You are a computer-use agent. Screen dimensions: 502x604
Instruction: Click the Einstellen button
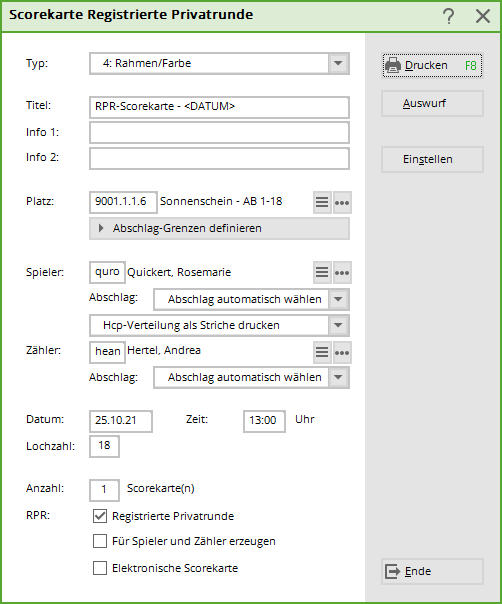point(432,159)
